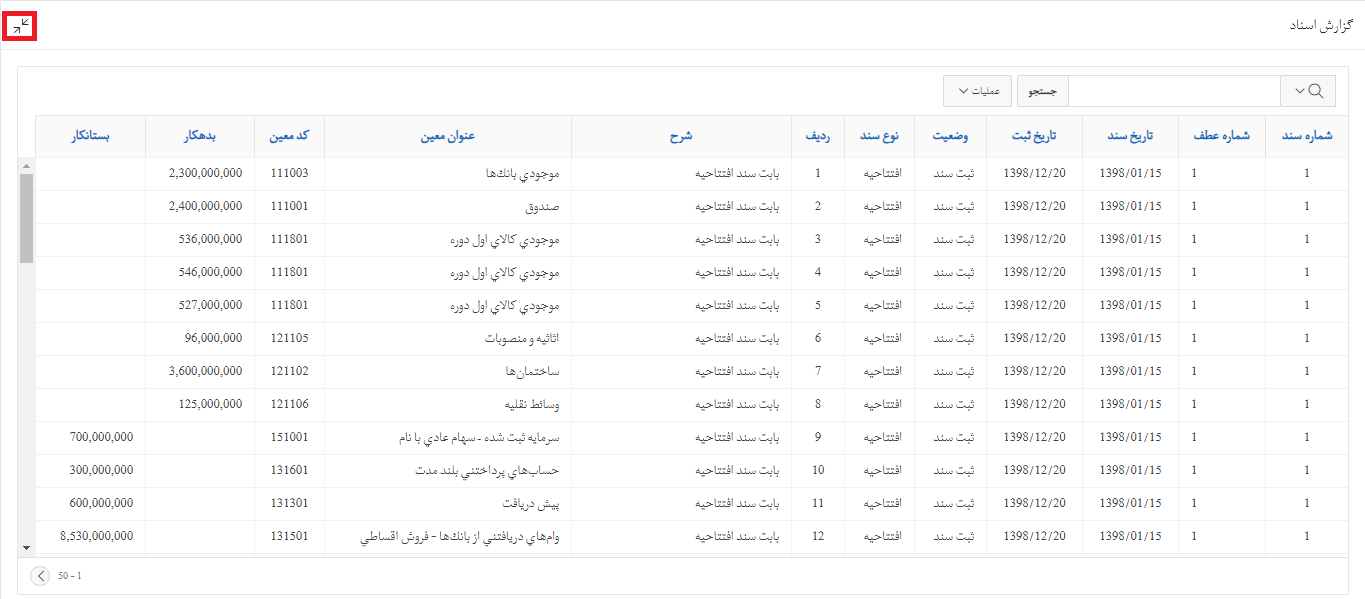This screenshot has width=1365, height=599.
Task: Click the کد معین column header
Action: tap(289, 136)
